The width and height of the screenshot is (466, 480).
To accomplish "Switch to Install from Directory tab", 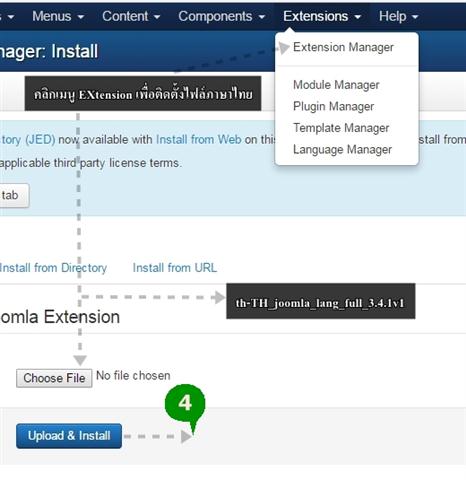I will point(53,268).
